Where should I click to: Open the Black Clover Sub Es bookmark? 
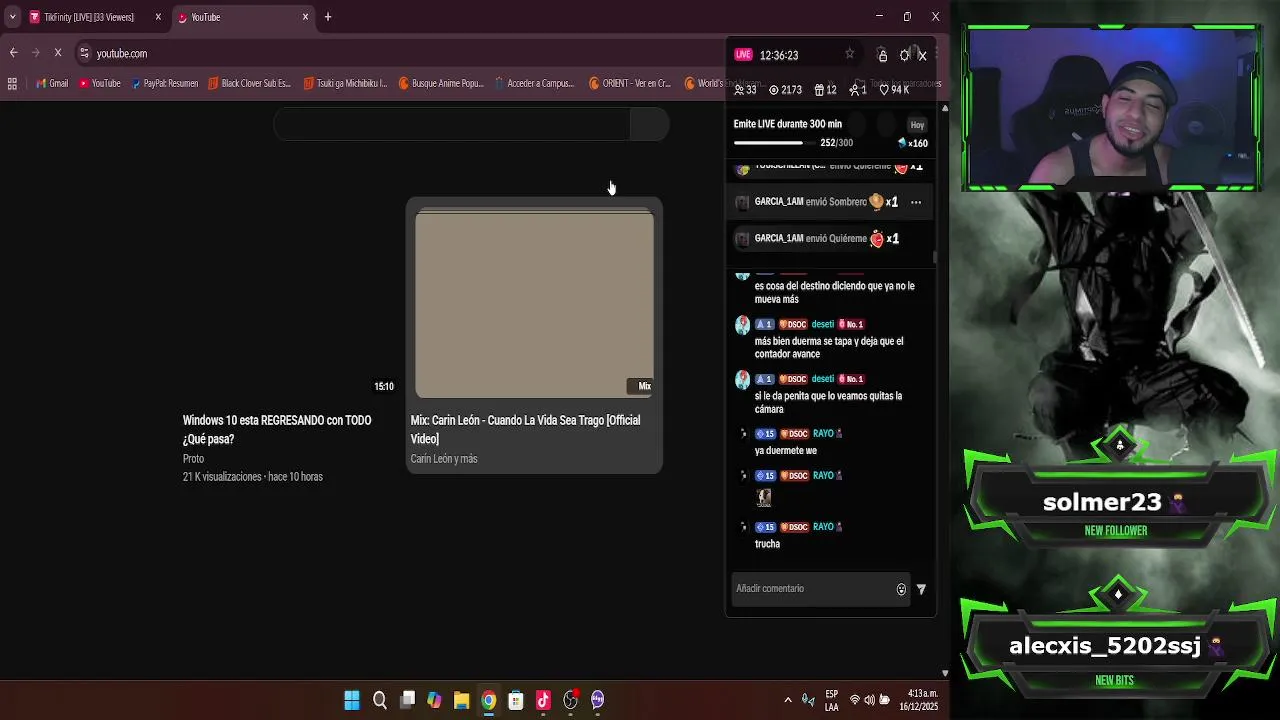click(249, 83)
